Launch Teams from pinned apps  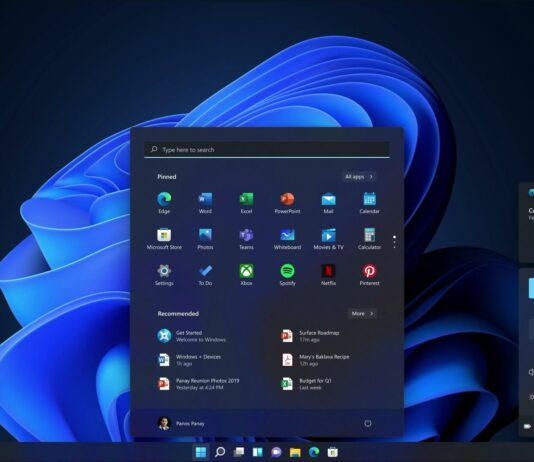click(x=246, y=239)
